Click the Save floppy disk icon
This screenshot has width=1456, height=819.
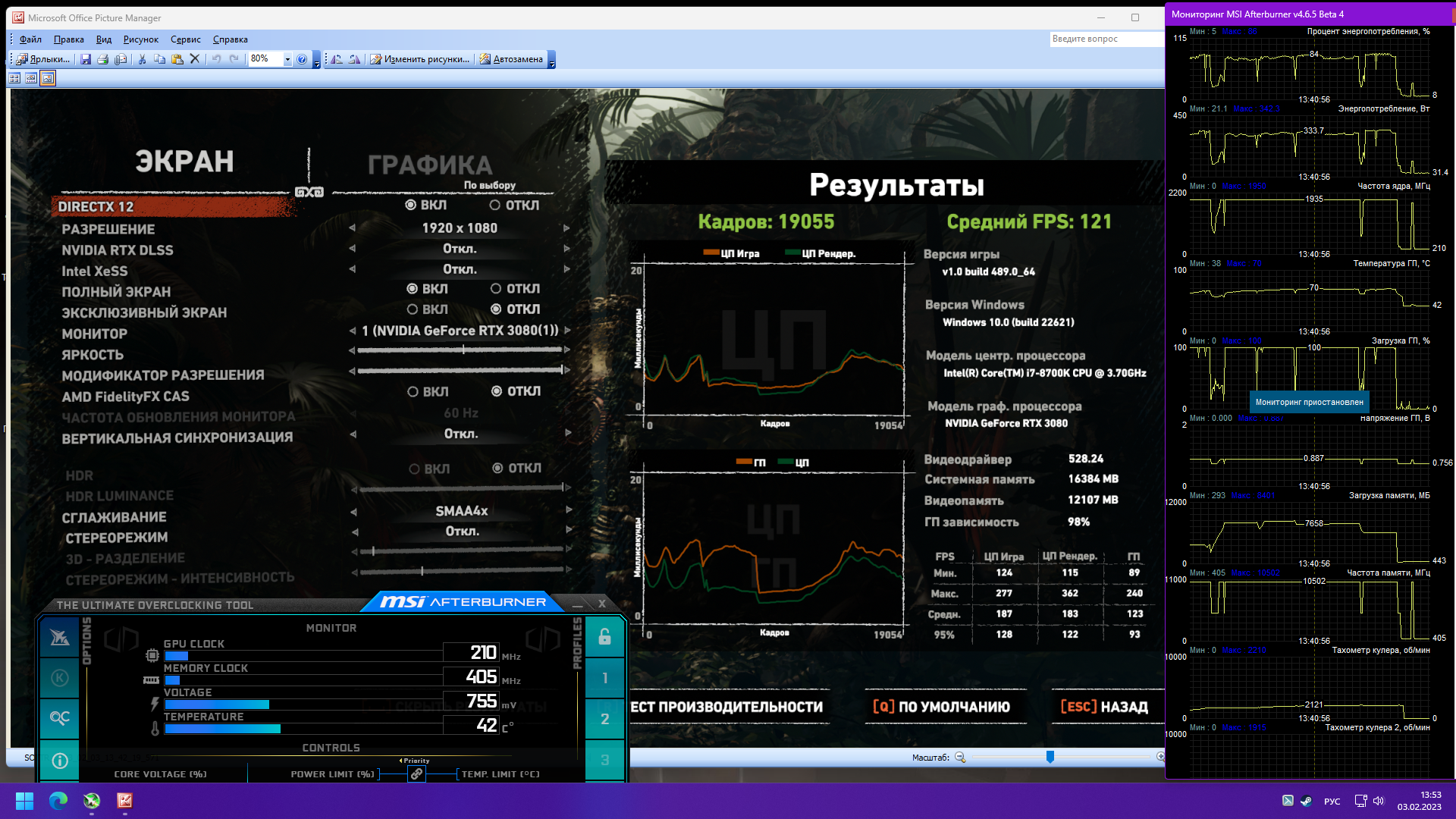[x=86, y=59]
